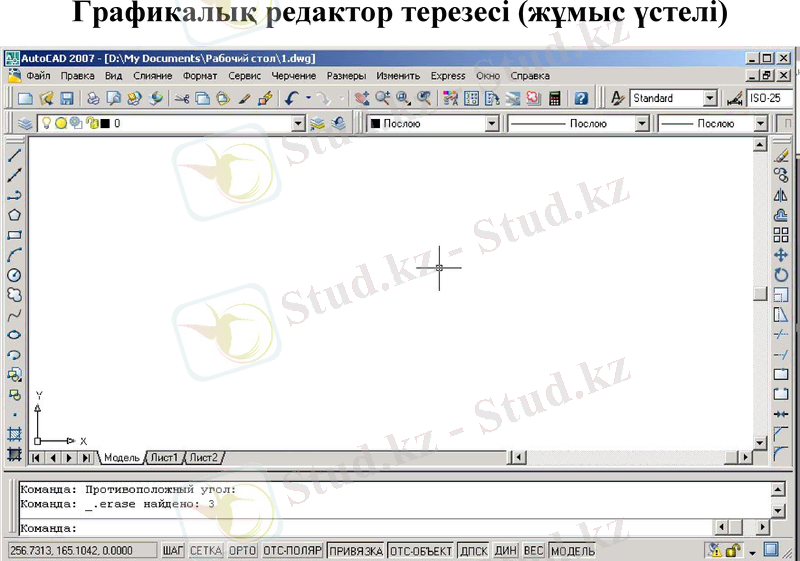800x561 pixels.
Task: Select the Line draw tool
Action: click(14, 155)
